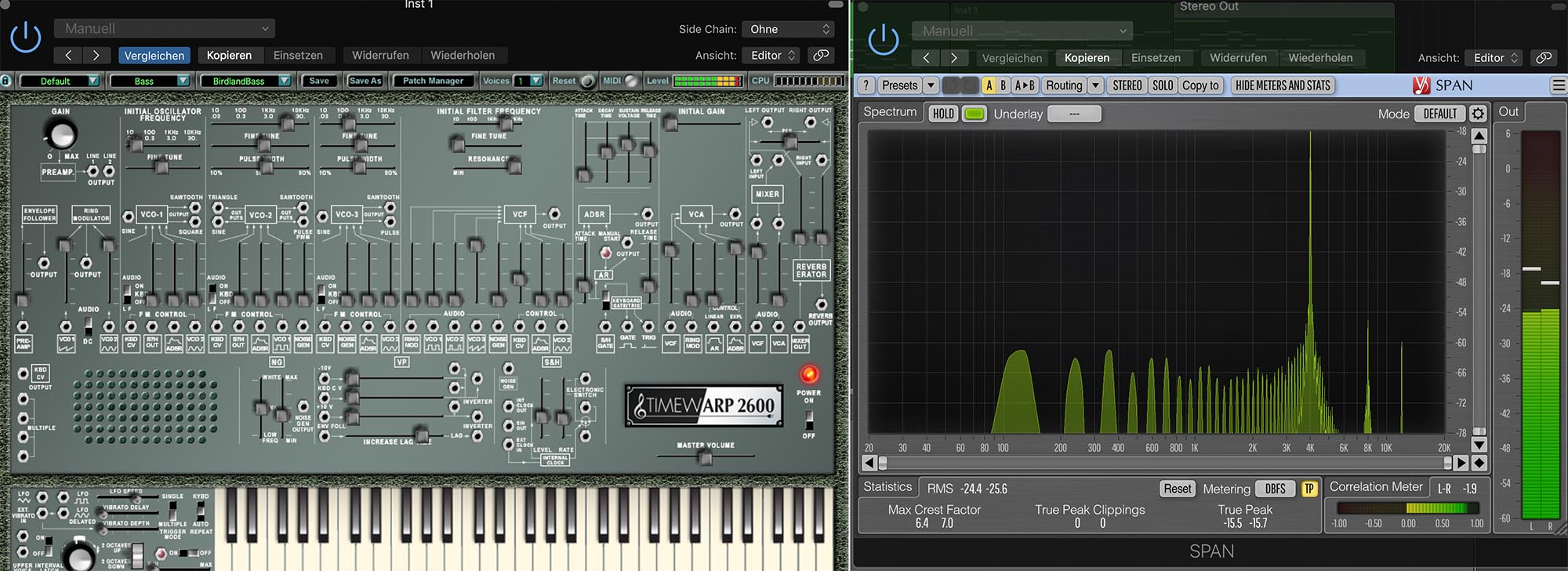The height and width of the screenshot is (571, 1568).
Task: Click the Save As button
Action: pyautogui.click(x=365, y=81)
